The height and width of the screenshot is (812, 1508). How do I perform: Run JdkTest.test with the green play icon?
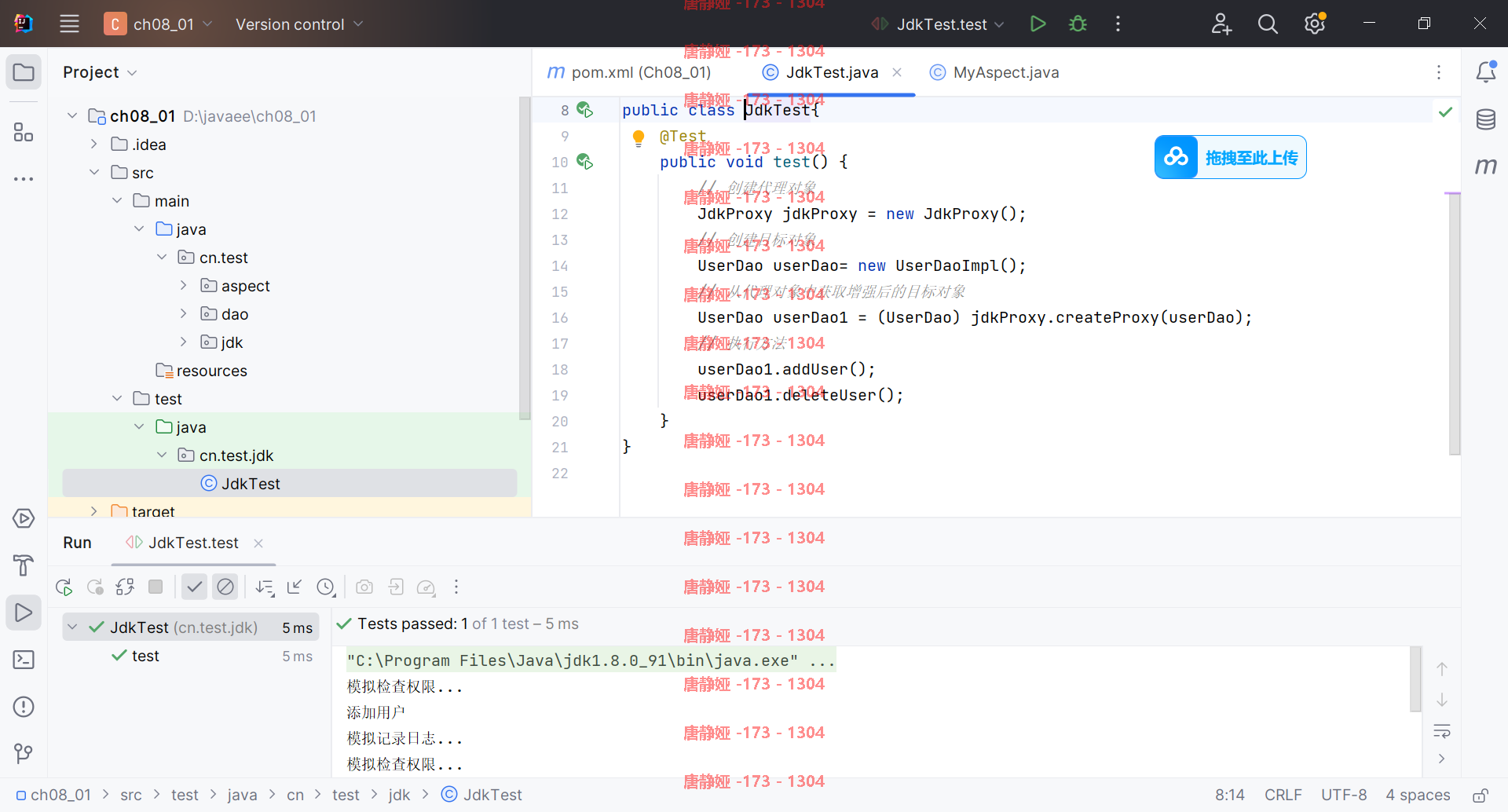[1038, 24]
